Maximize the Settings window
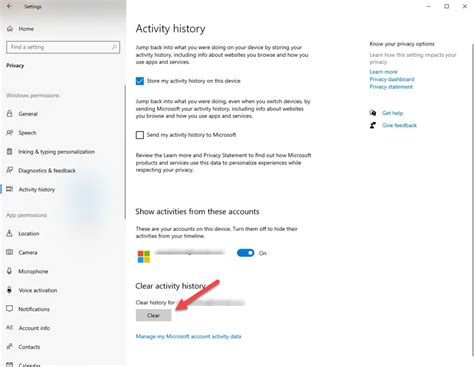 (447, 6)
